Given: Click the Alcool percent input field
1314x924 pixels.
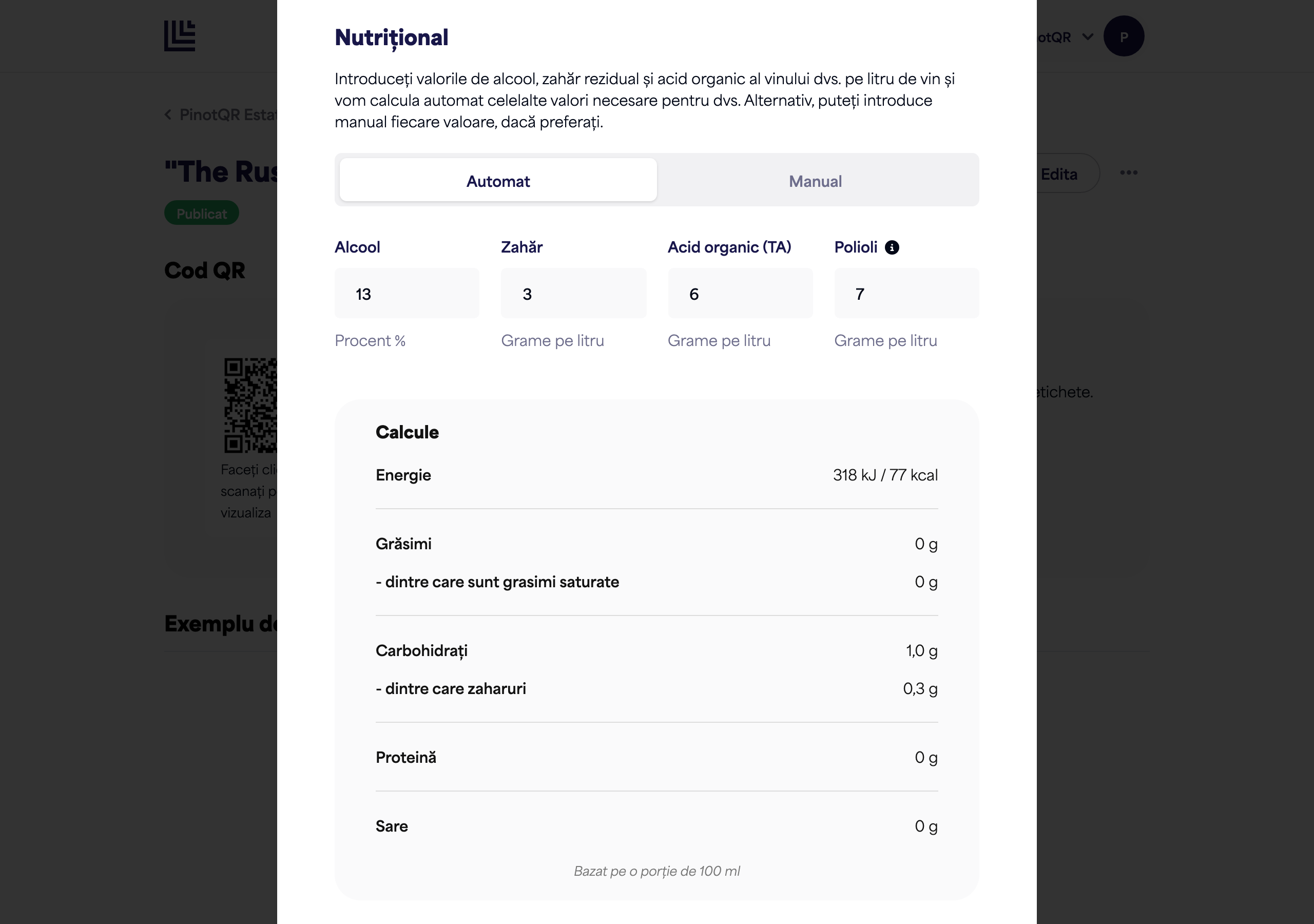Looking at the screenshot, I should [x=407, y=294].
